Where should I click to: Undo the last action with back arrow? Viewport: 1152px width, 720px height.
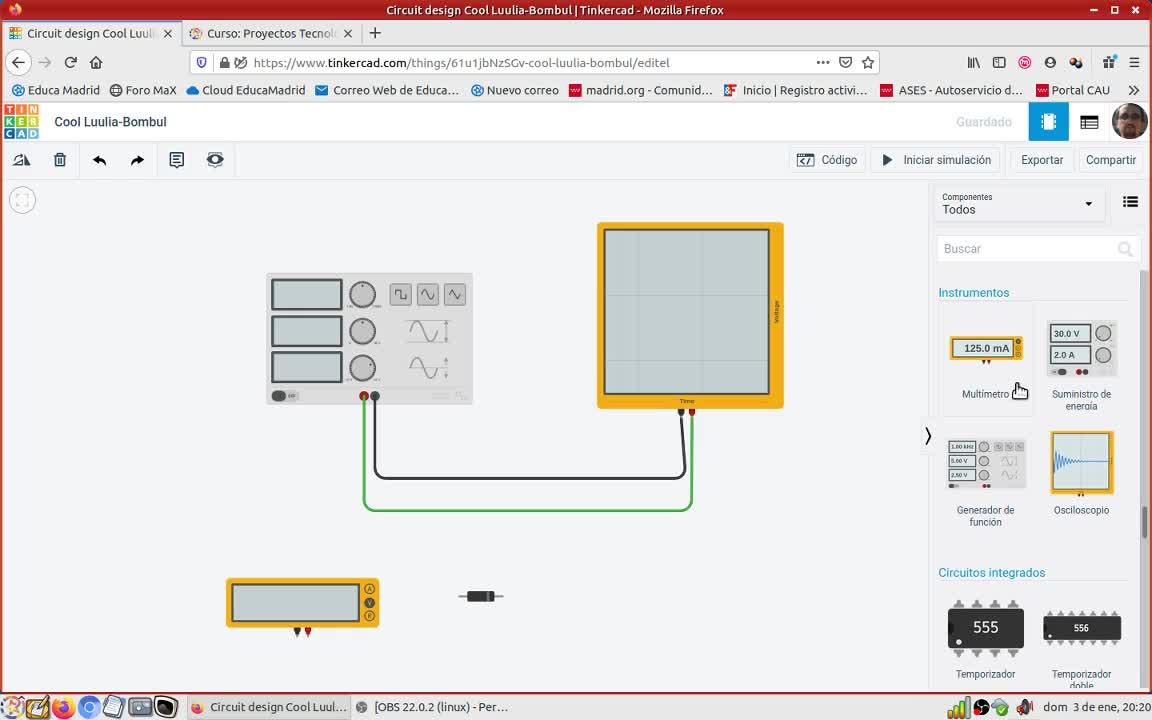99,160
